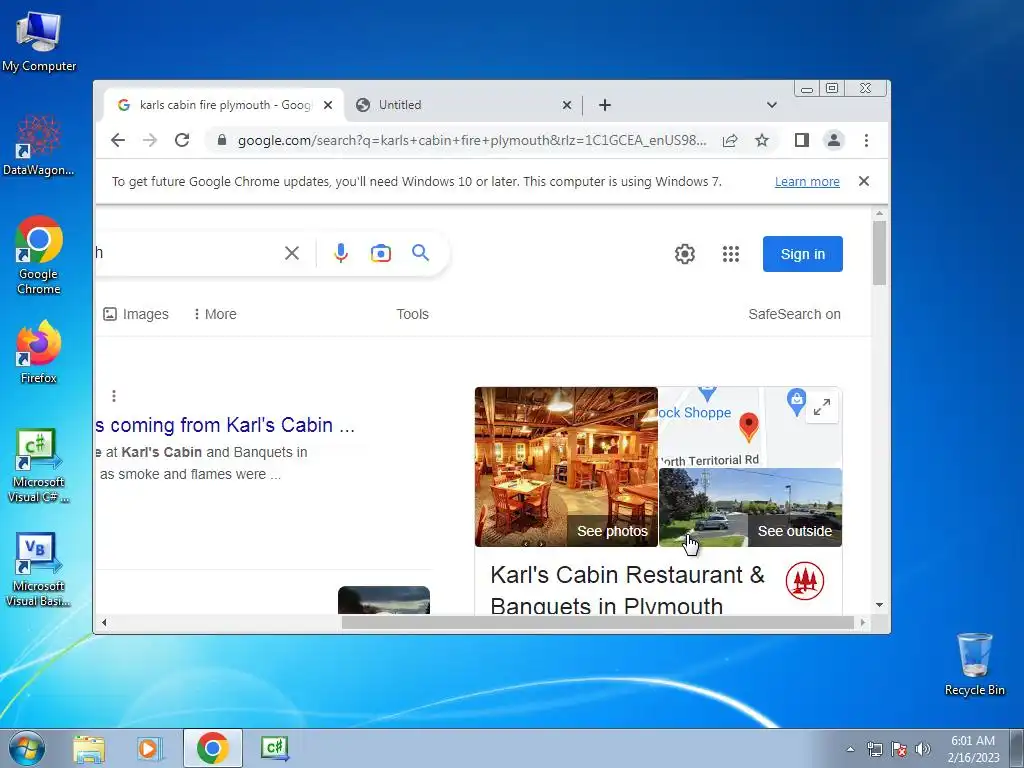Open the coming from Karl's Cabin result

pyautogui.click(x=225, y=425)
